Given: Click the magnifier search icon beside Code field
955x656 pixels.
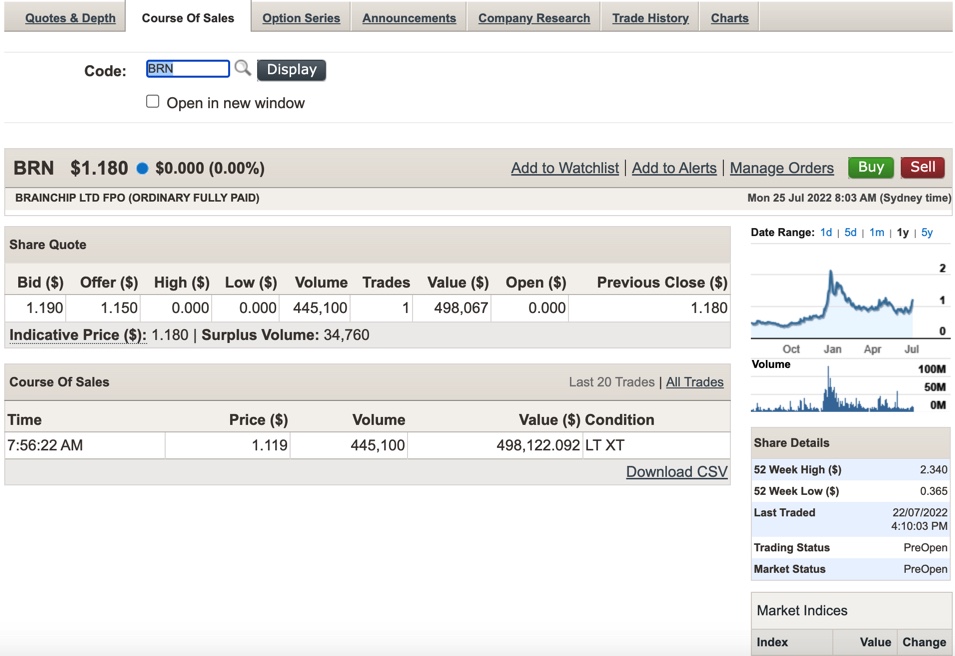Looking at the screenshot, I should tap(242, 68).
